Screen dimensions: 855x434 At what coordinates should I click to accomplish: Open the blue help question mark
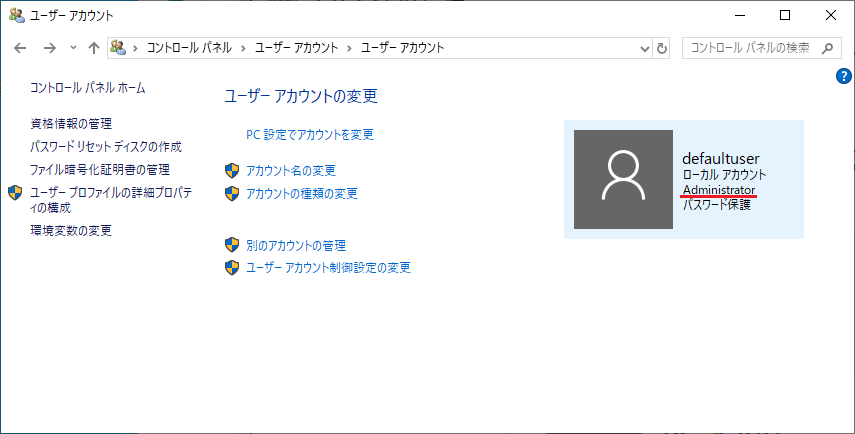point(844,76)
